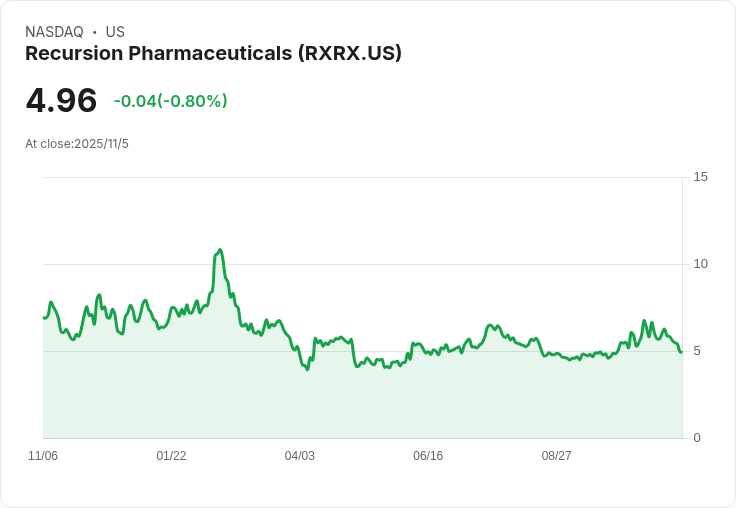Click the US market label
Image resolution: width=736 pixels, height=508 pixels.
(115, 32)
